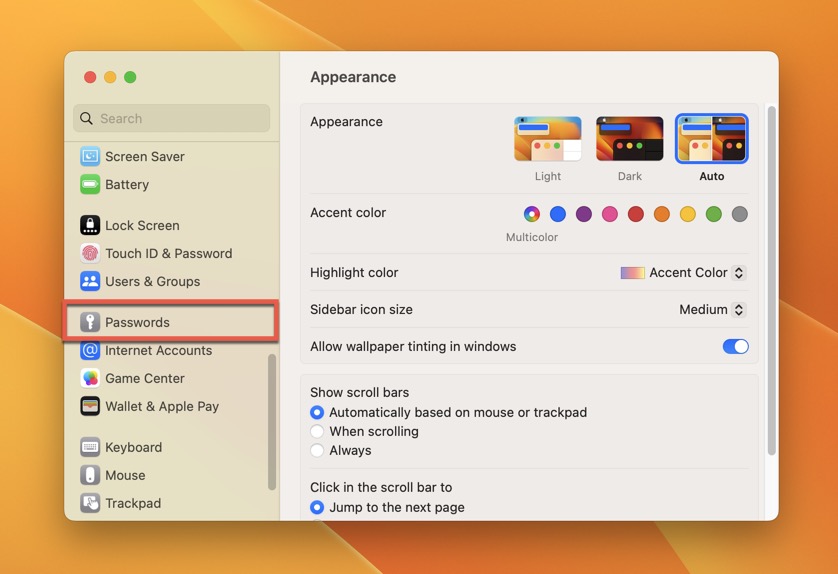Click the Mouse icon in sidebar

pyautogui.click(x=90, y=475)
